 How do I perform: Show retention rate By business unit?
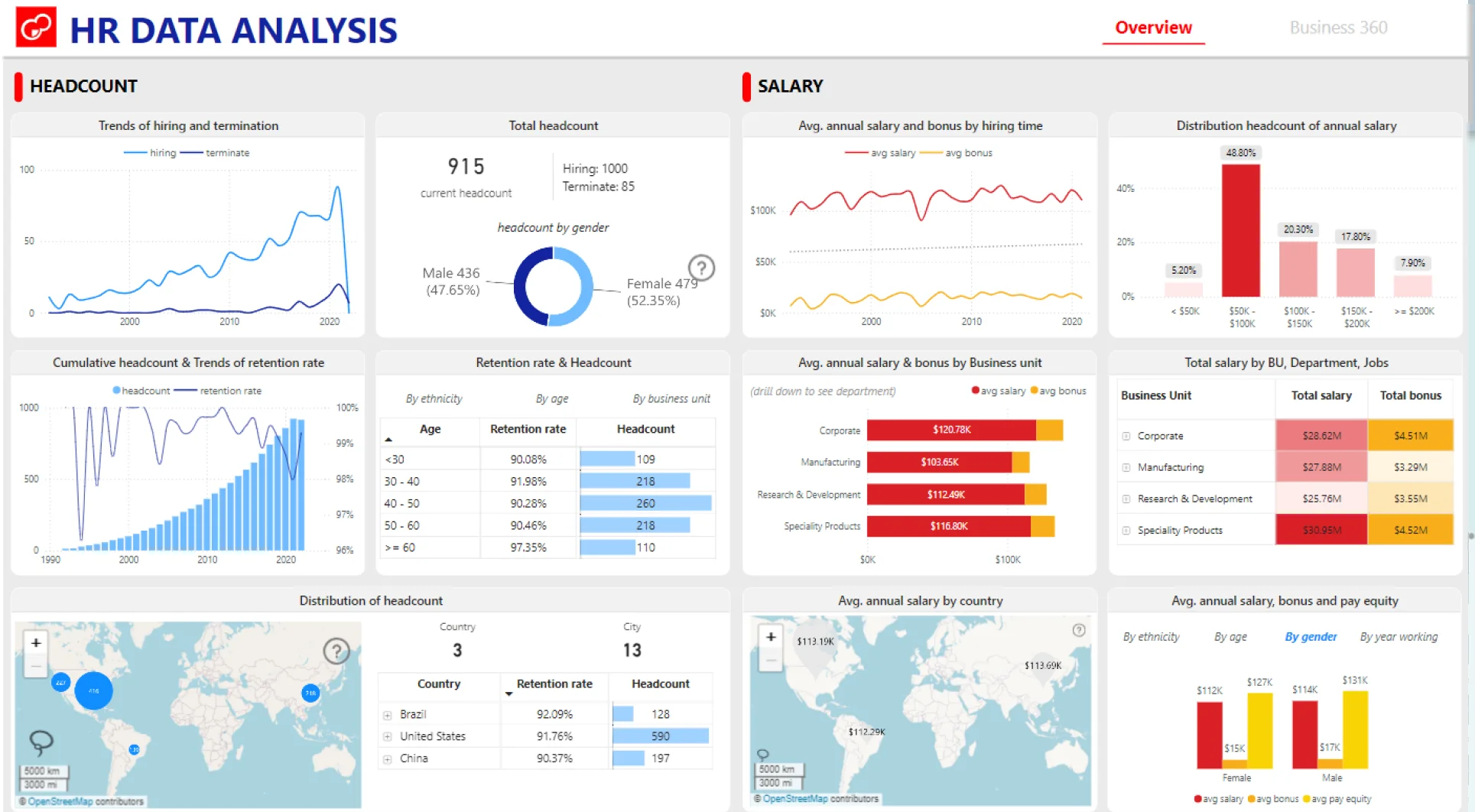pos(671,398)
